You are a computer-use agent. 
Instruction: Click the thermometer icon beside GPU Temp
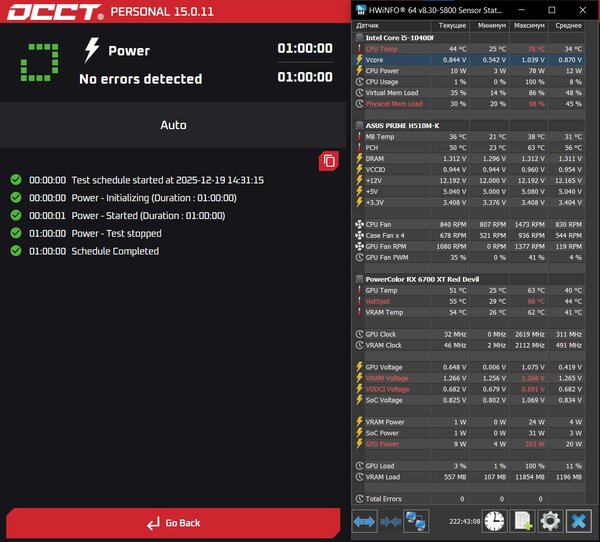[359, 291]
